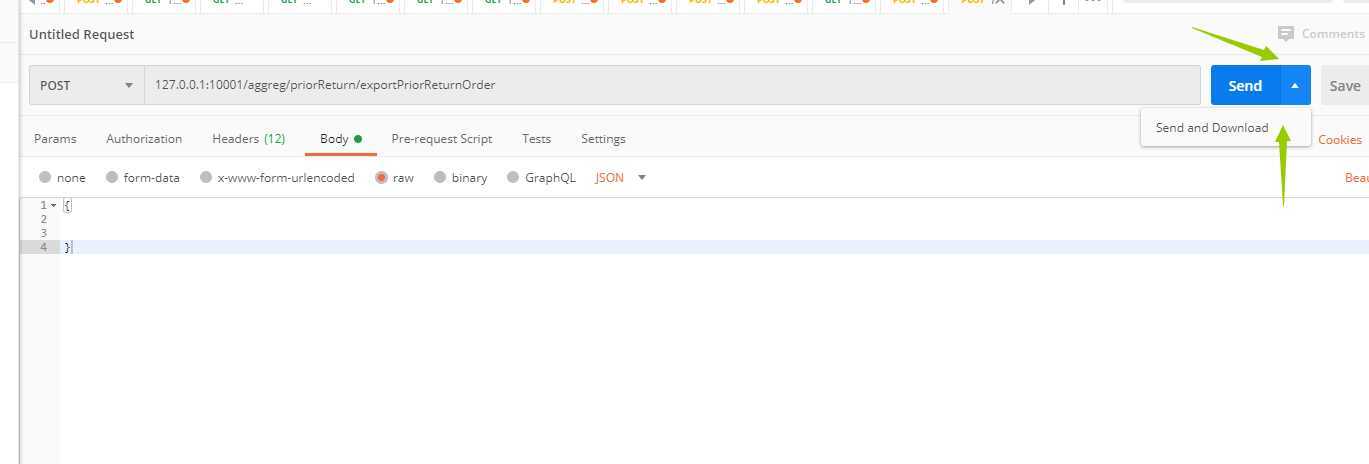The image size is (1369, 464).
Task: Save the request
Action: coord(1344,86)
